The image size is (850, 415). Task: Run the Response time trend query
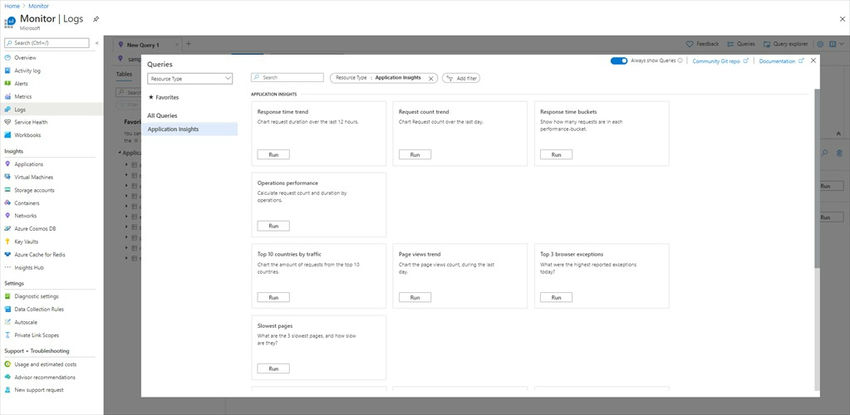273,155
